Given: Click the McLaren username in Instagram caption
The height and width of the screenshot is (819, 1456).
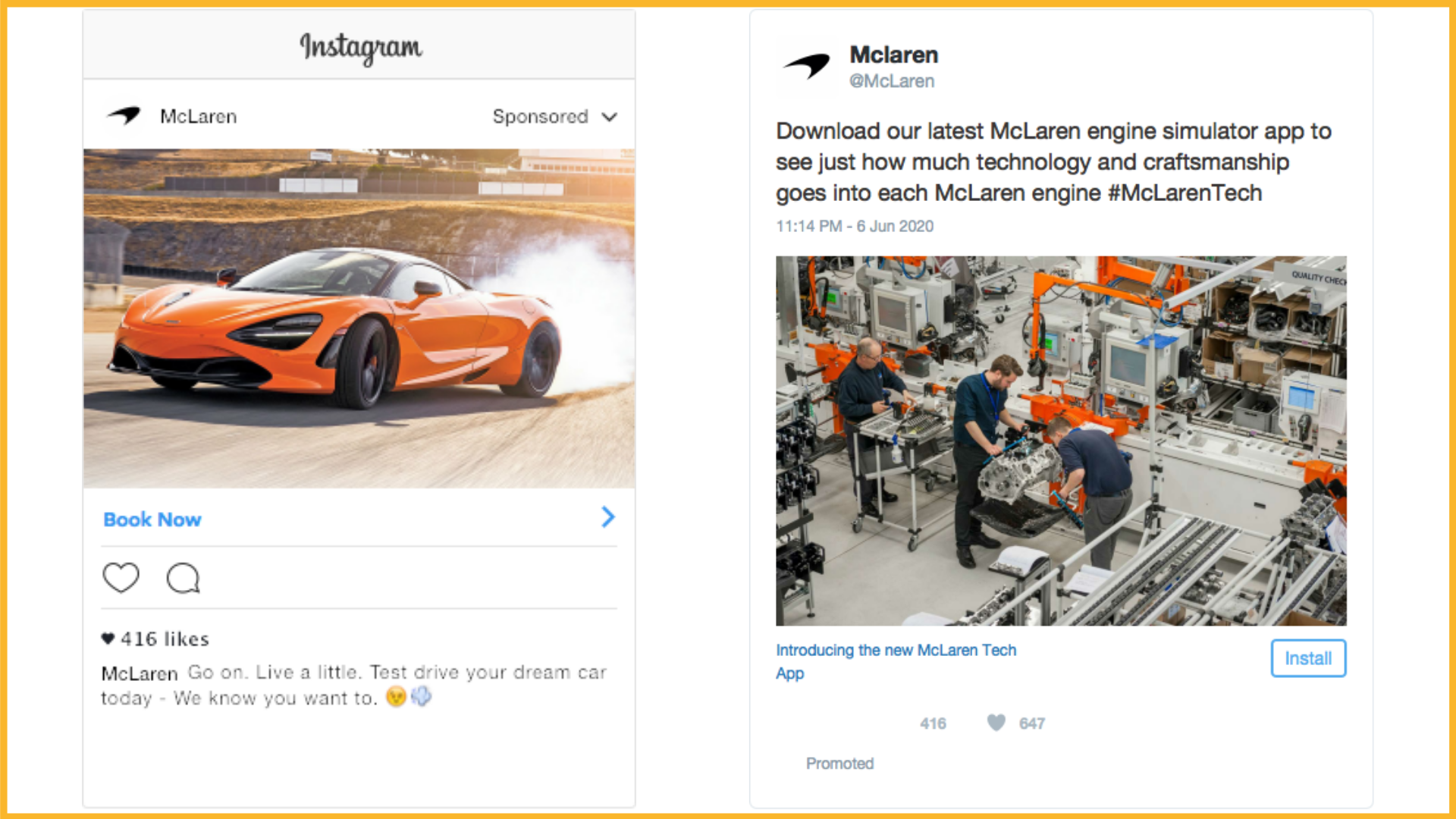Looking at the screenshot, I should point(140,673).
